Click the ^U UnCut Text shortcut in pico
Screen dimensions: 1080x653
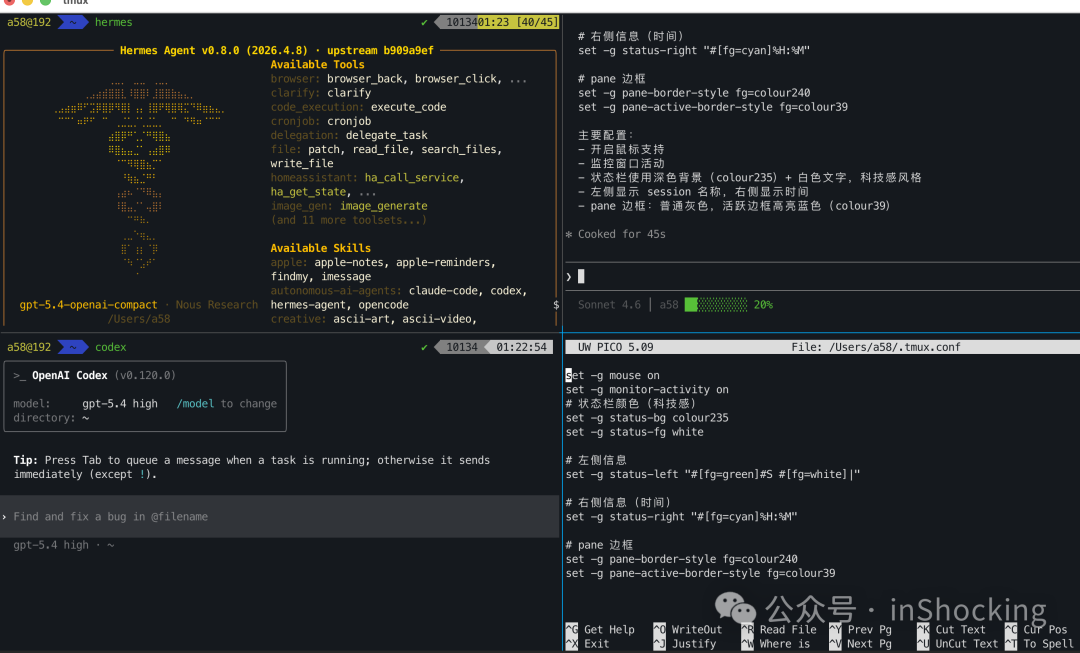(957, 644)
